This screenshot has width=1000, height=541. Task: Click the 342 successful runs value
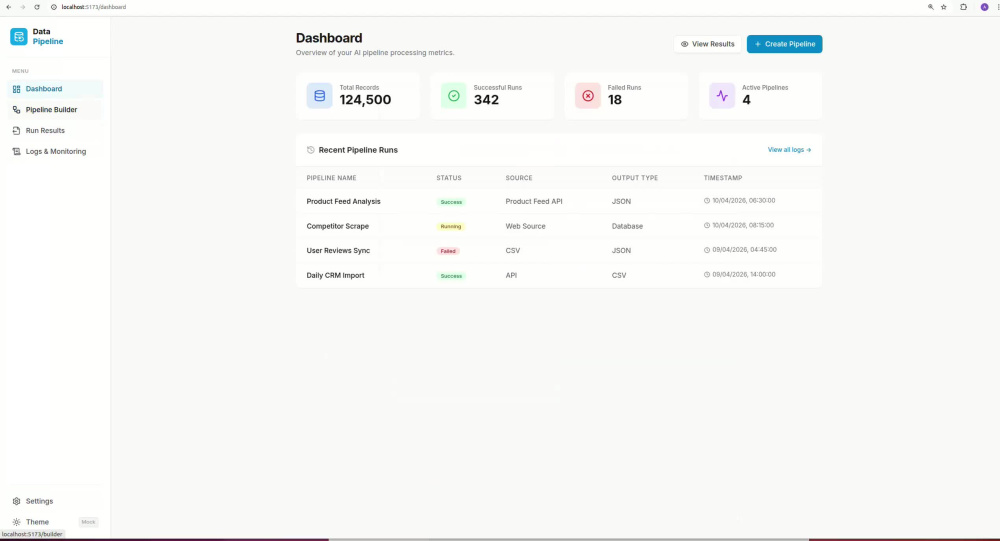[x=486, y=100]
